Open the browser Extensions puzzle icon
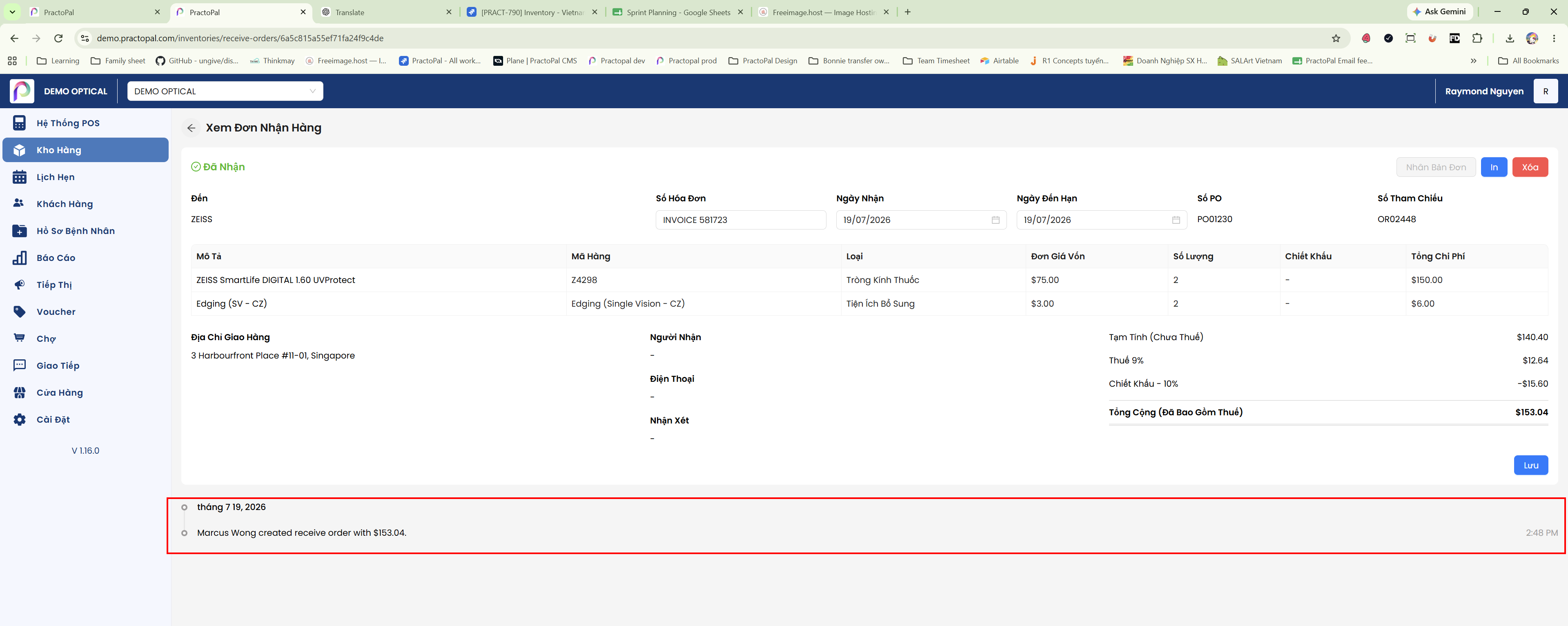1568x626 pixels. pos(1477,38)
